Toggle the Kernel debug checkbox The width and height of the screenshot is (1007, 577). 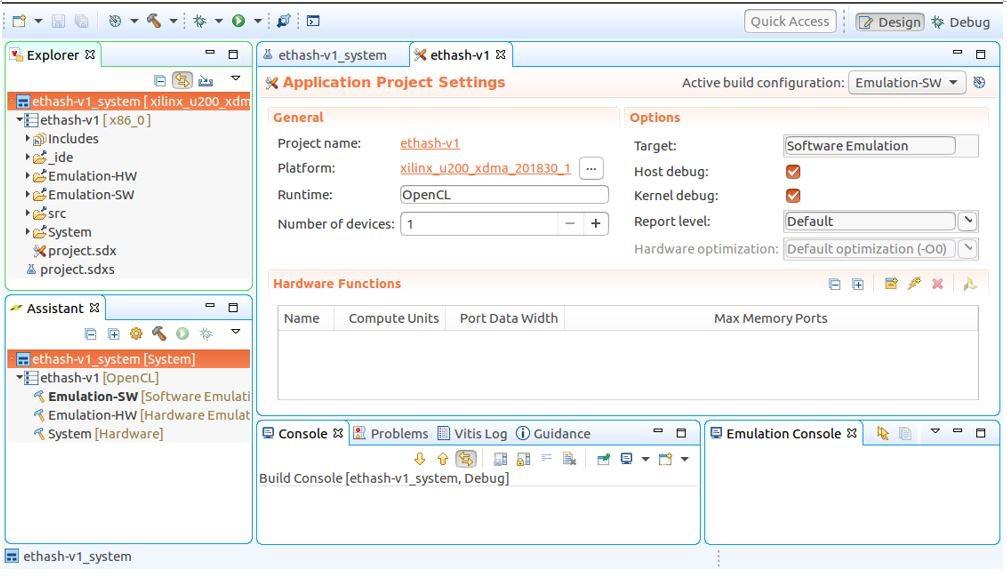coord(793,195)
